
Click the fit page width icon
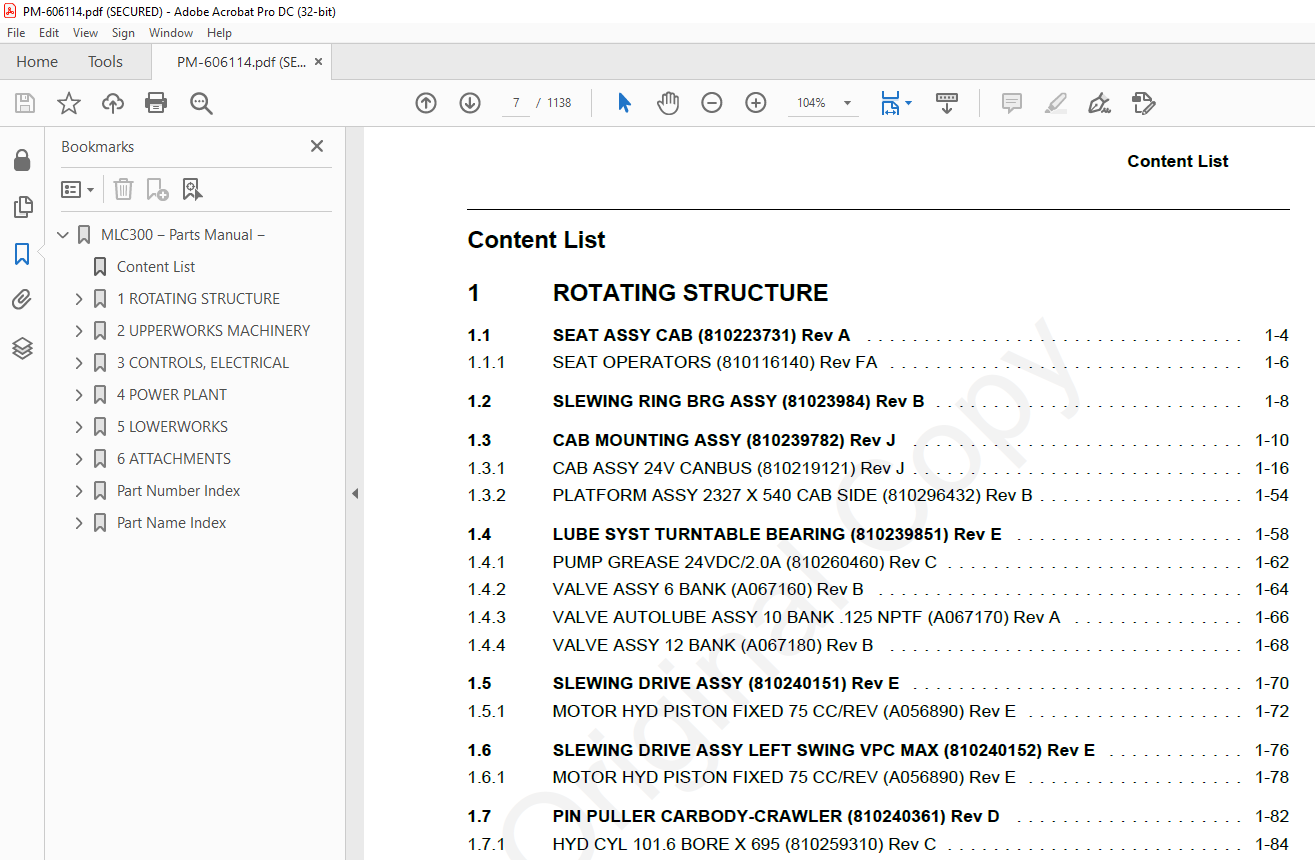click(x=890, y=103)
